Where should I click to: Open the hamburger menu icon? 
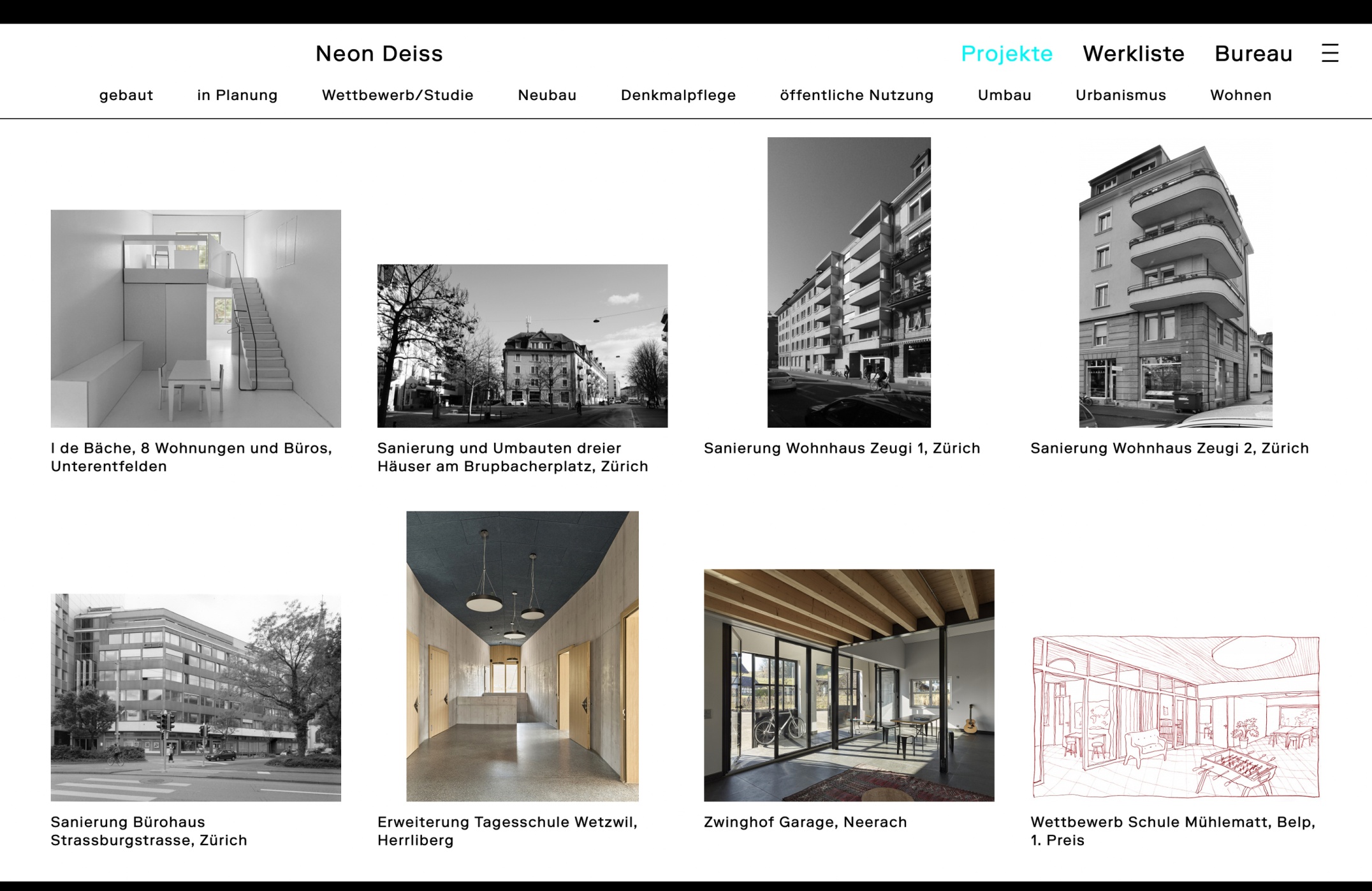pos(1329,53)
